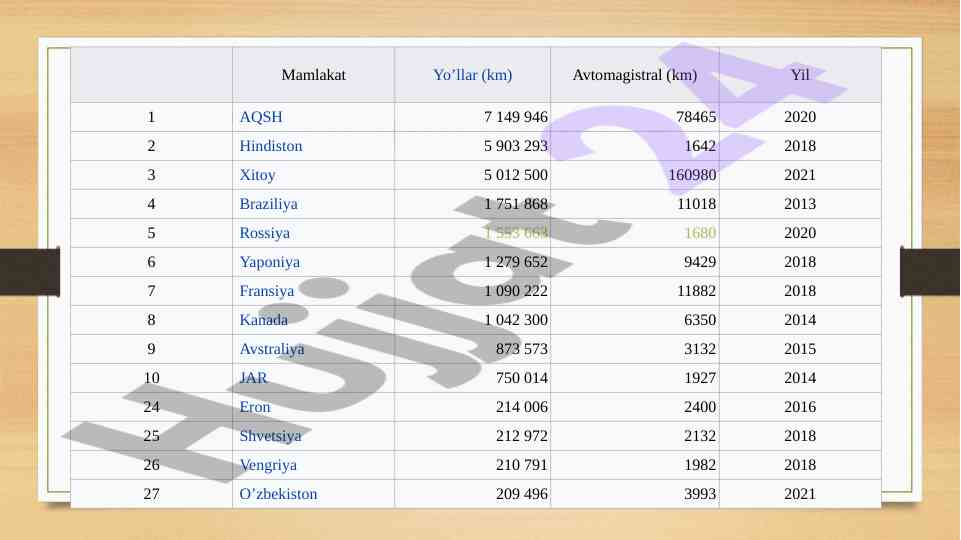Select the Mamlakat column header
961x540 pixels.
[313, 75]
